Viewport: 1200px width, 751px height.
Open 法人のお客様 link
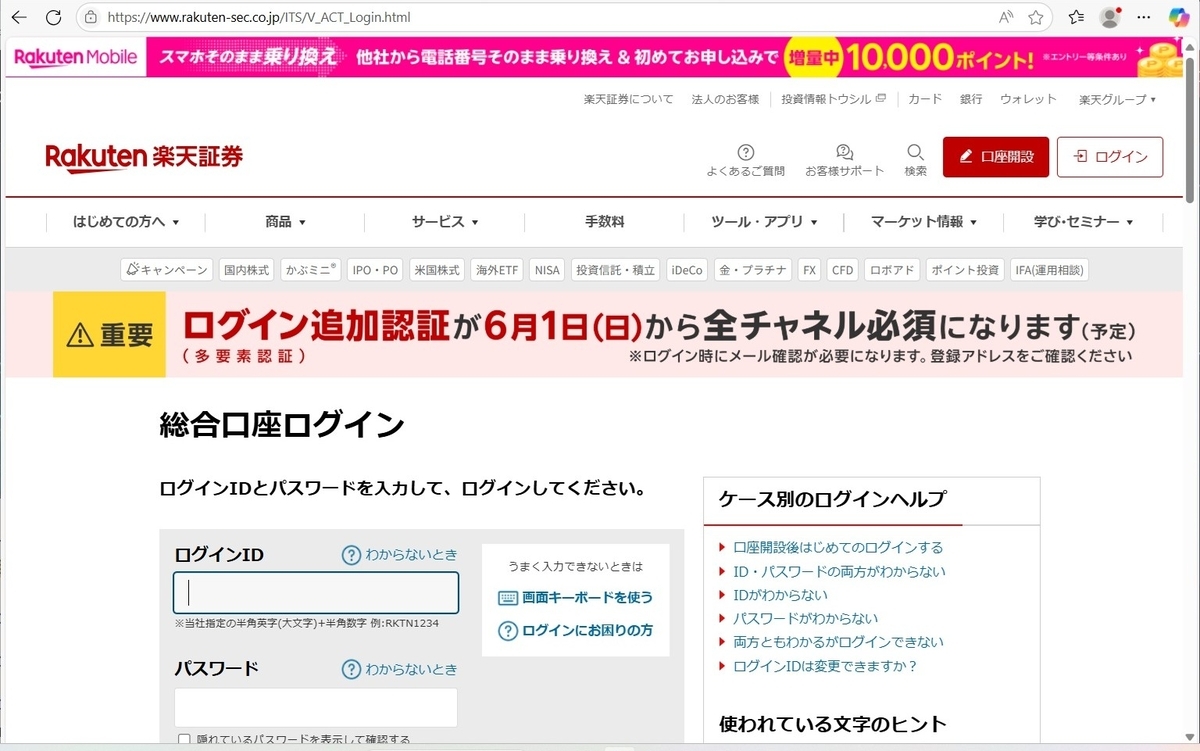[725, 99]
